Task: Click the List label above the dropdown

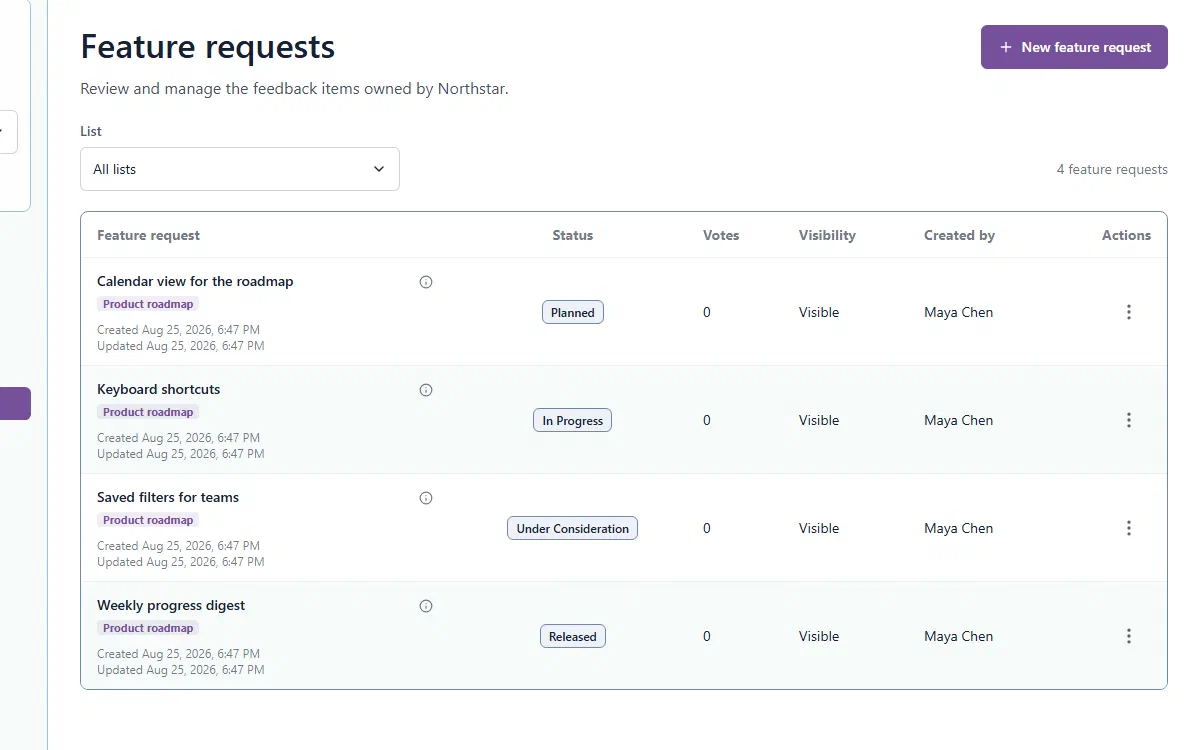Action: (x=91, y=131)
